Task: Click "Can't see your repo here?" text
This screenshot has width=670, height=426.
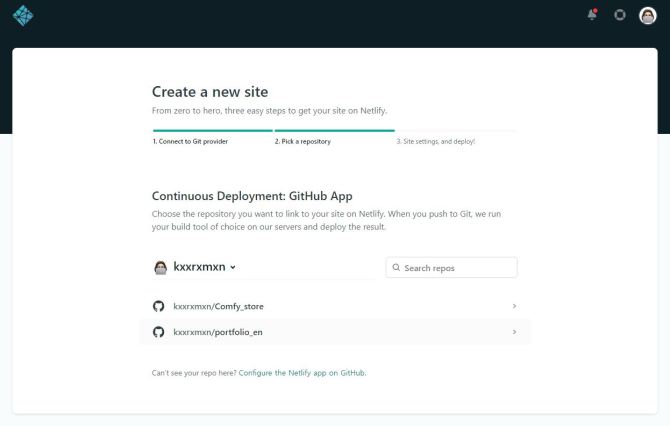Action: pyautogui.click(x=194, y=373)
